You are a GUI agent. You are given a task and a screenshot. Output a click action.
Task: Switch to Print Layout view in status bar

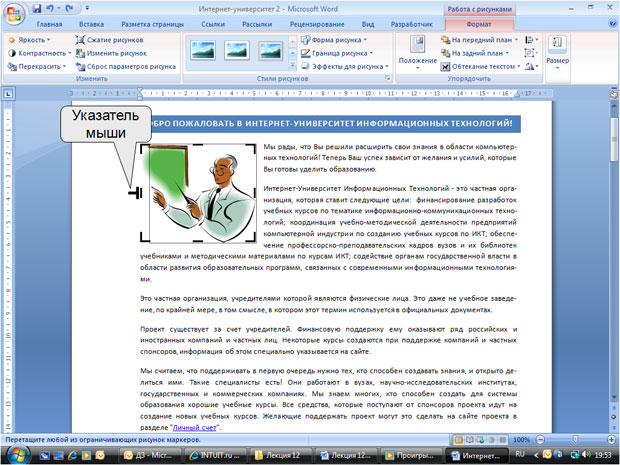click(459, 440)
